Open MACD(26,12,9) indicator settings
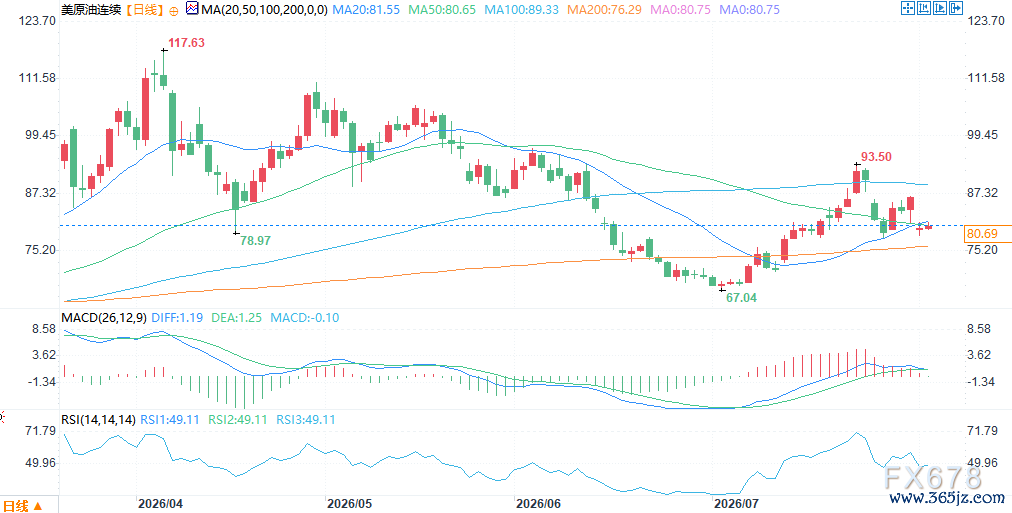The height and width of the screenshot is (513, 1012). [103, 317]
